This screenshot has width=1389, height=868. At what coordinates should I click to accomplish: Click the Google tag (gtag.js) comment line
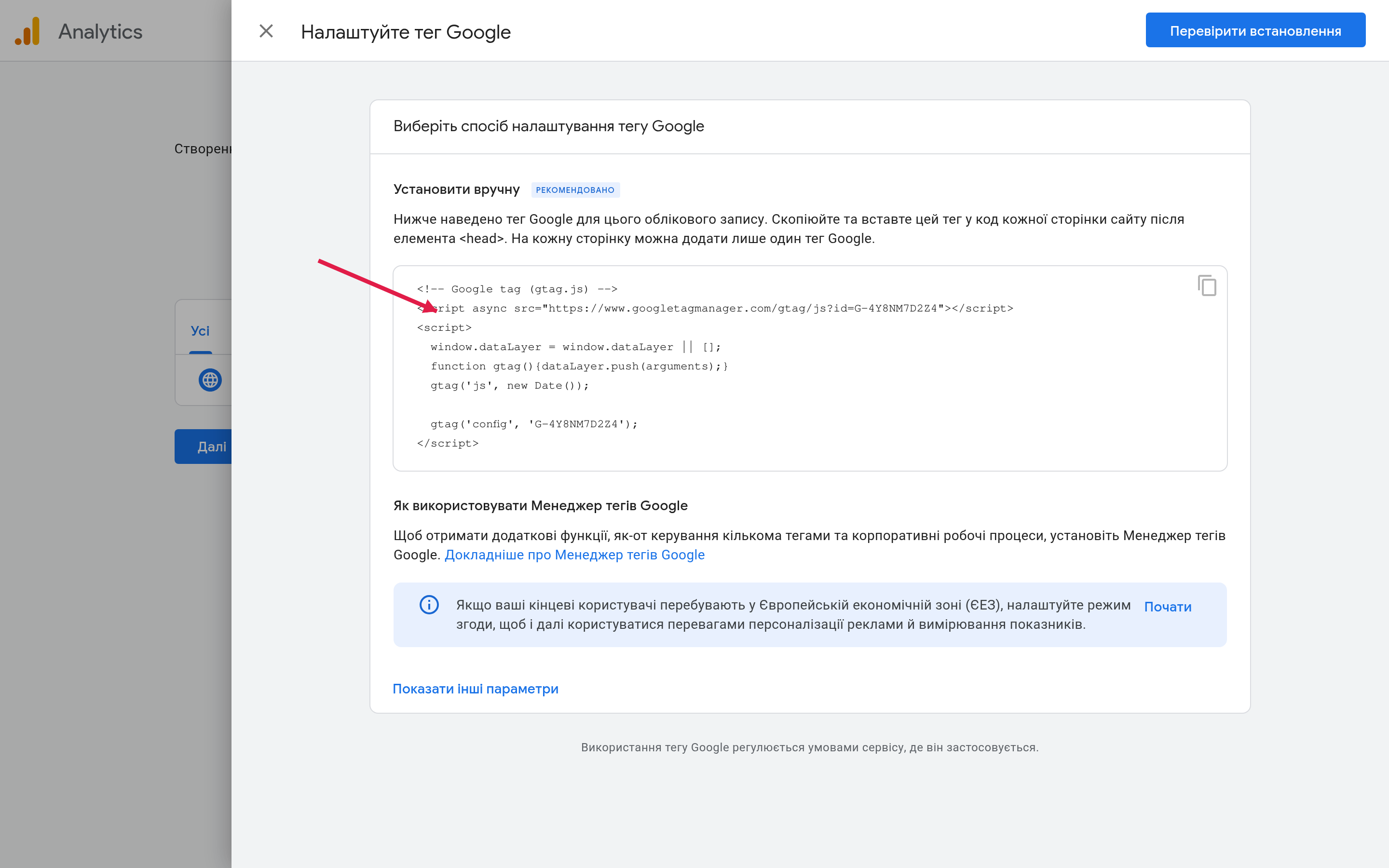click(517, 289)
